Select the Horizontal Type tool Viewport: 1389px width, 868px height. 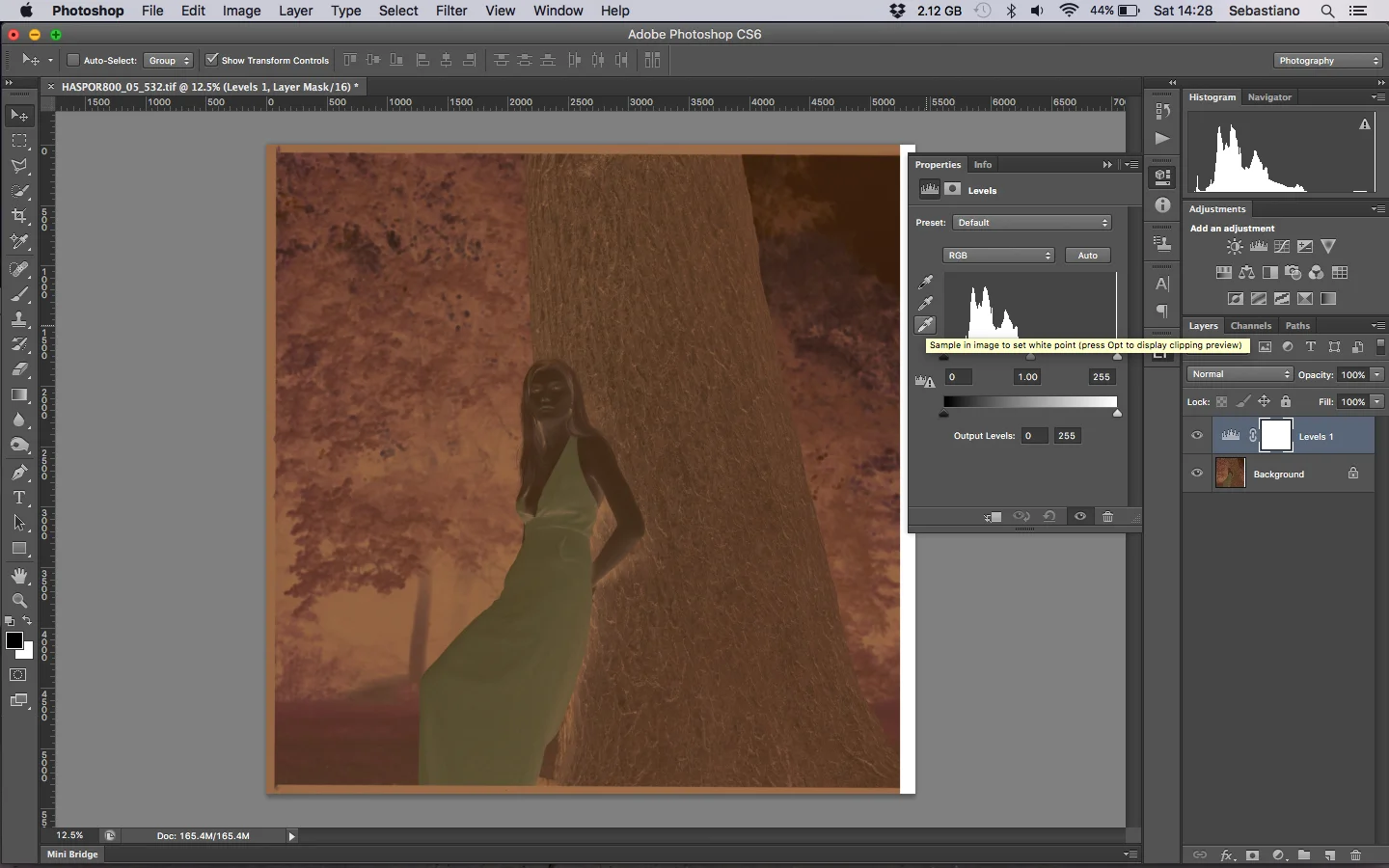point(19,498)
